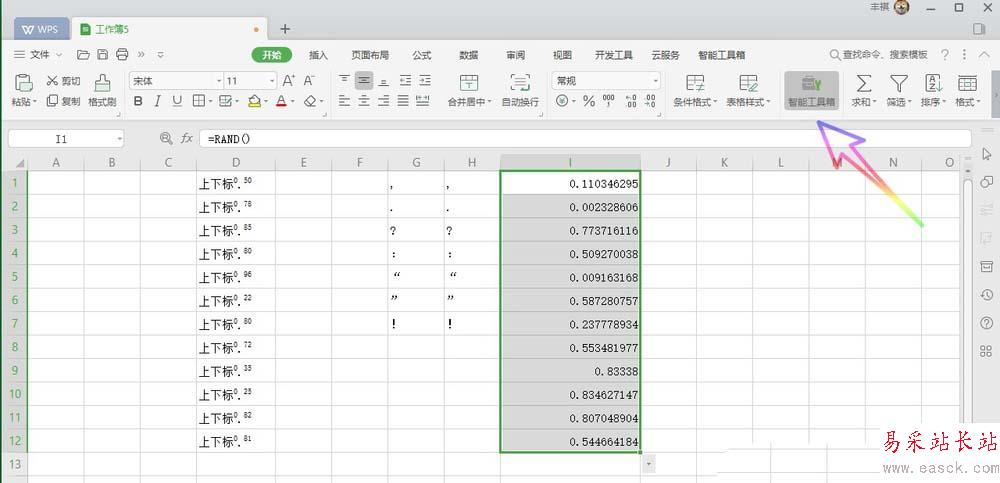Toggle middle vertical alignment
The height and width of the screenshot is (483, 1000).
(x=364, y=80)
